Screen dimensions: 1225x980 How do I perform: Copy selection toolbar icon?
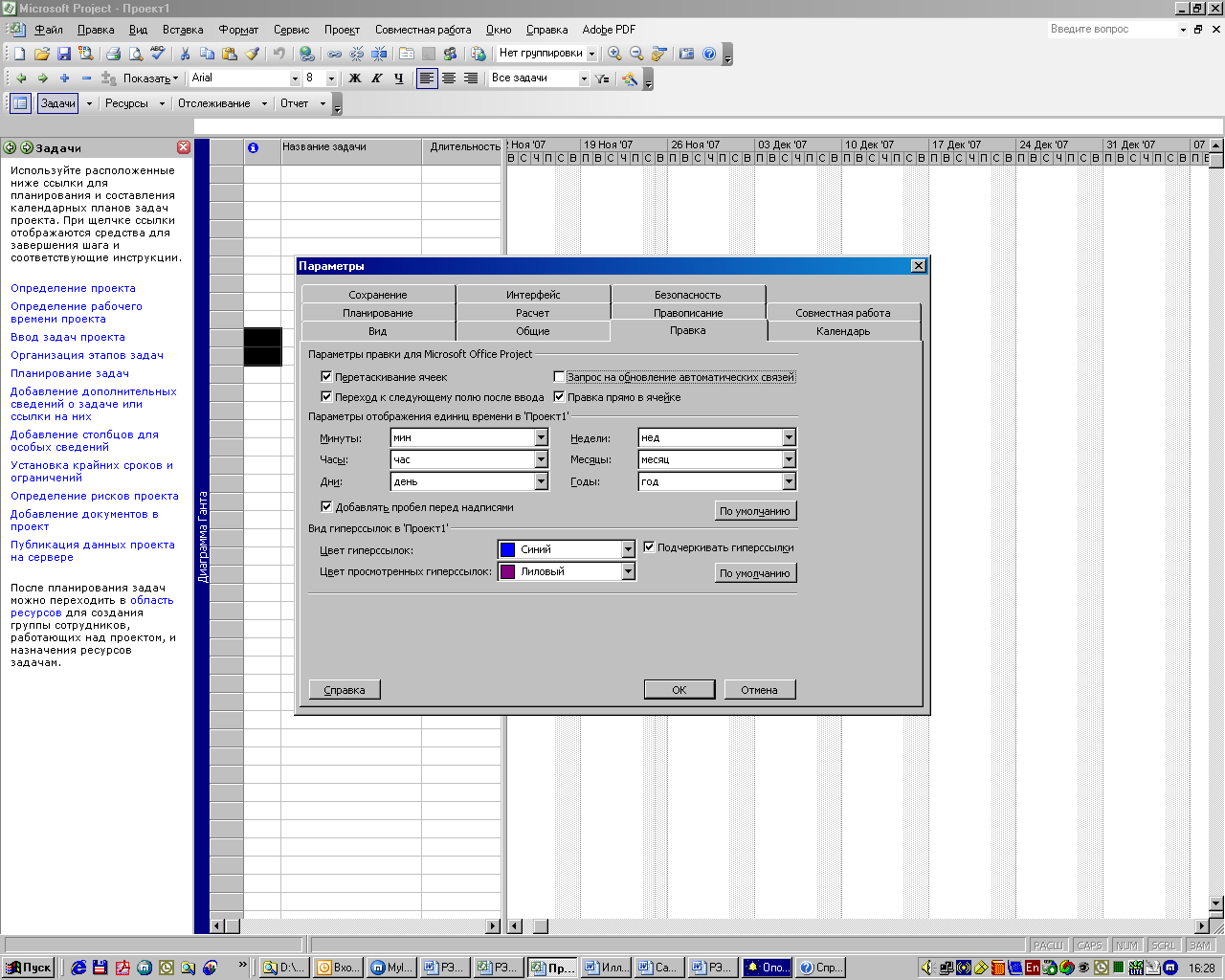click(x=207, y=54)
